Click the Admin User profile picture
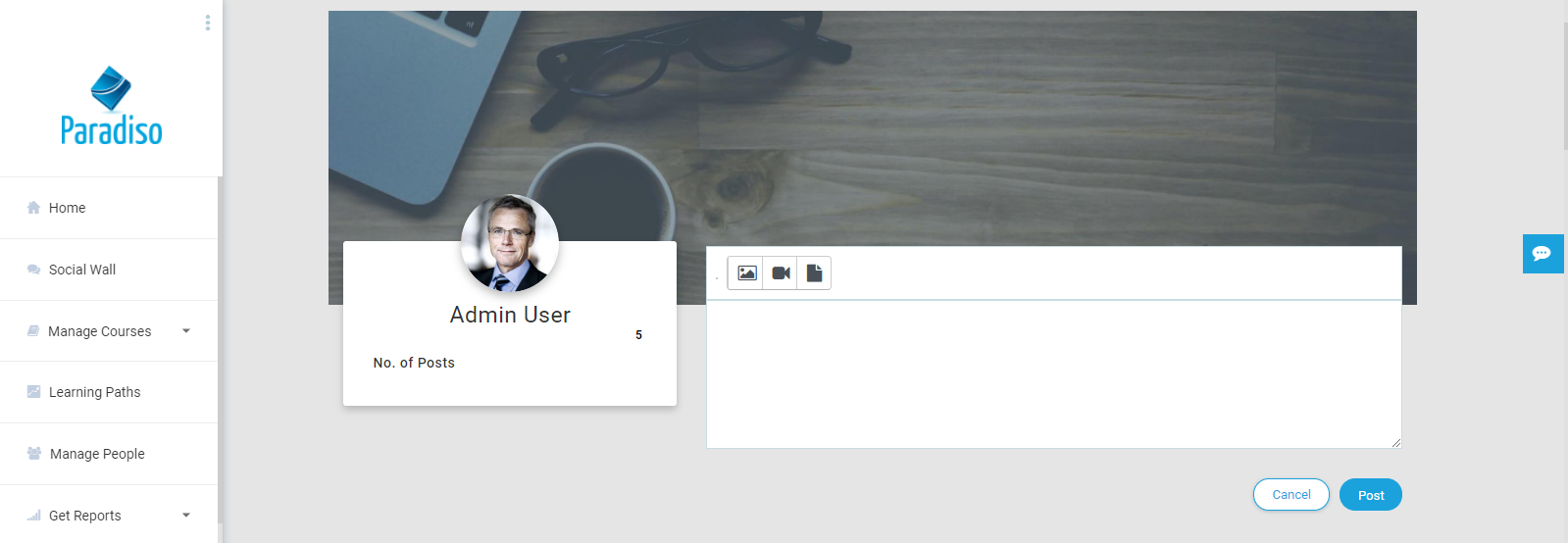The height and width of the screenshot is (543, 1568). (x=510, y=244)
